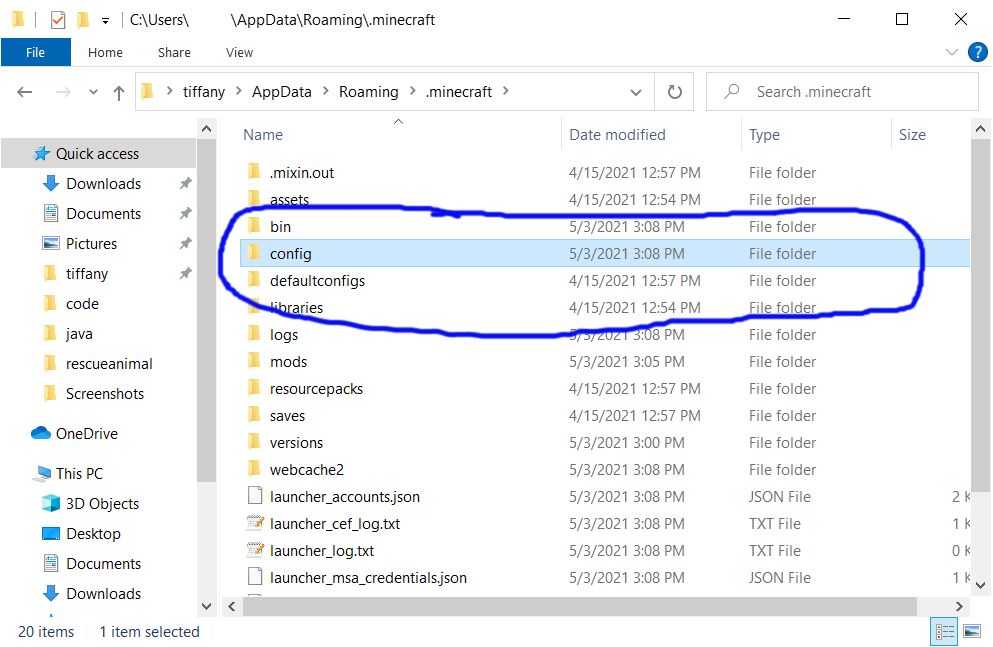Viewport: 993px width, 647px height.
Task: Open the Customize Quick Access Toolbar dropdown
Action: pos(105,21)
